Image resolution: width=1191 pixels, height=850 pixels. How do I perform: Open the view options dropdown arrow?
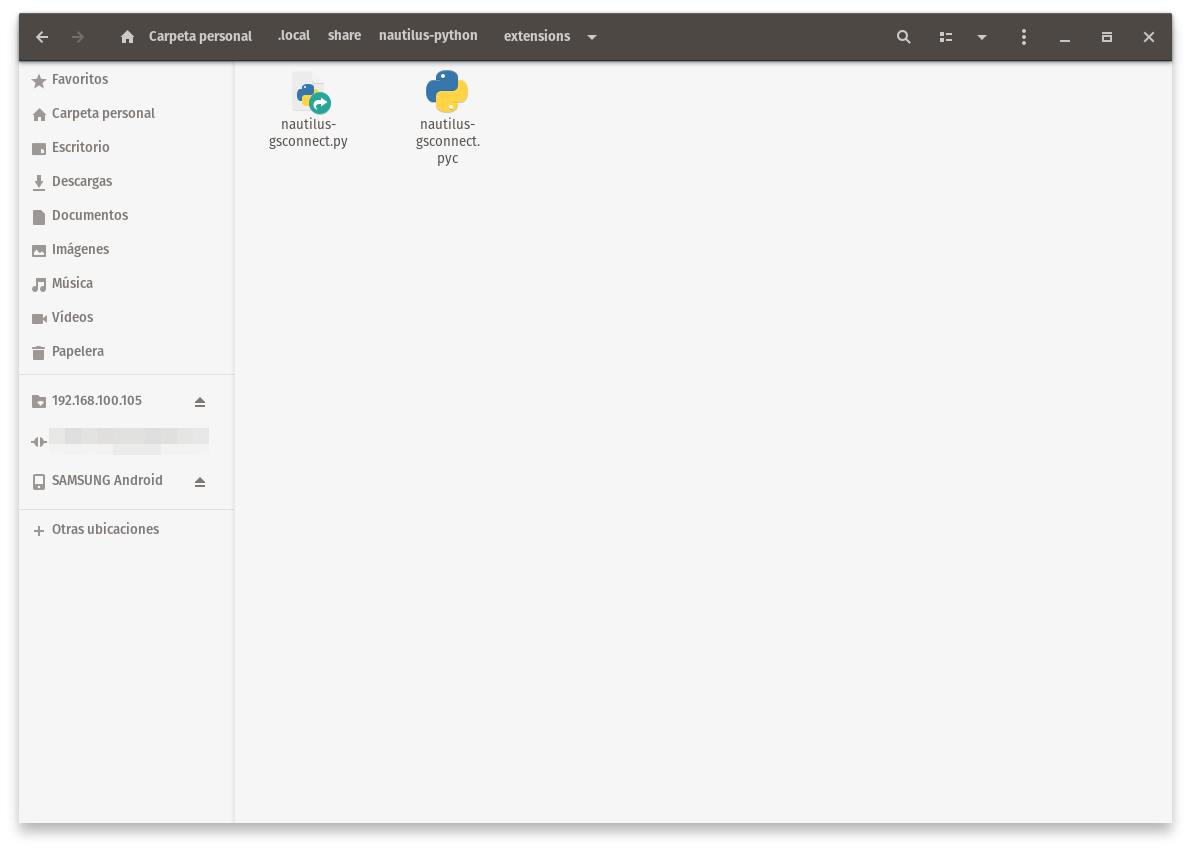pyautogui.click(x=982, y=36)
